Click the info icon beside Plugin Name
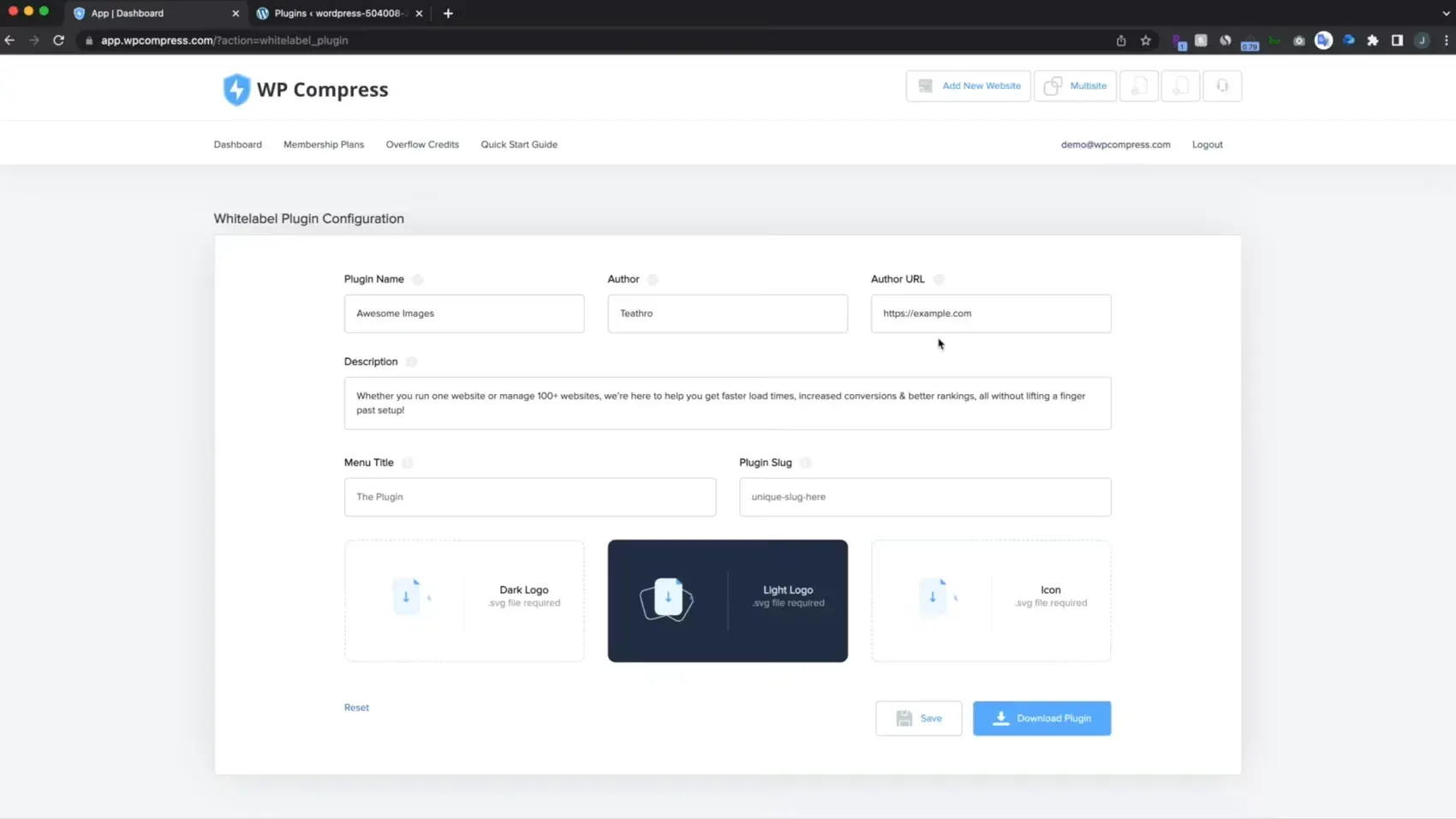The width and height of the screenshot is (1456, 819). click(418, 279)
